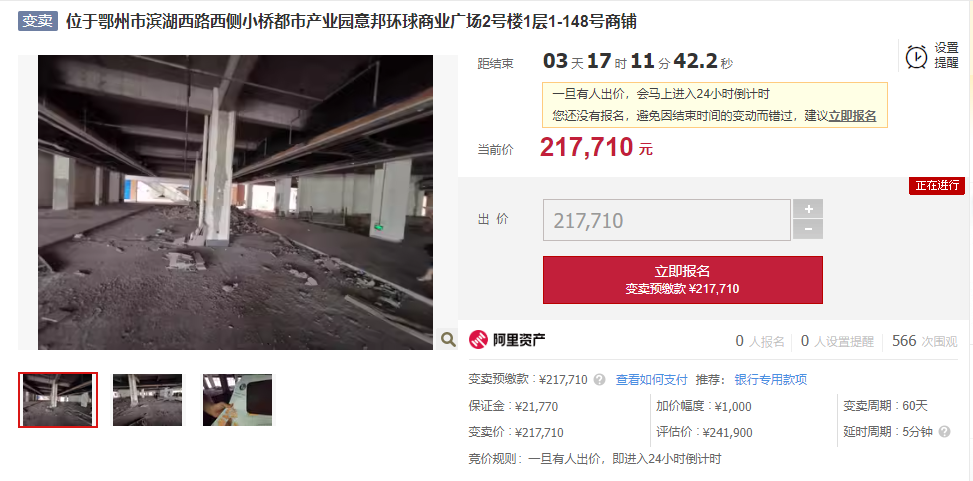Screen dimensions: 973x481
Task: Click the 变卖 tag badge
Action: click(x=38, y=22)
